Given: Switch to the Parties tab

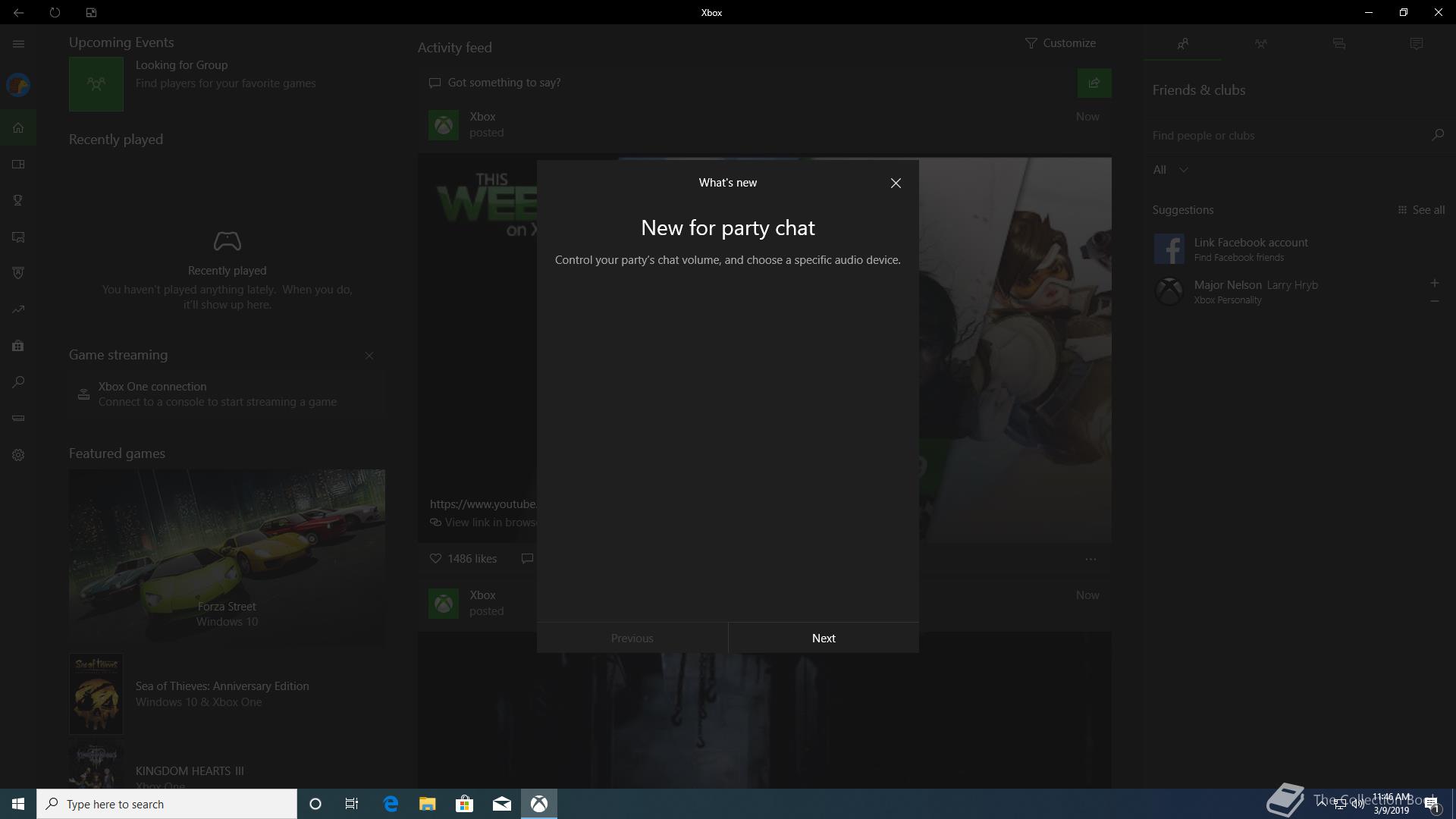Looking at the screenshot, I should pos(1260,44).
